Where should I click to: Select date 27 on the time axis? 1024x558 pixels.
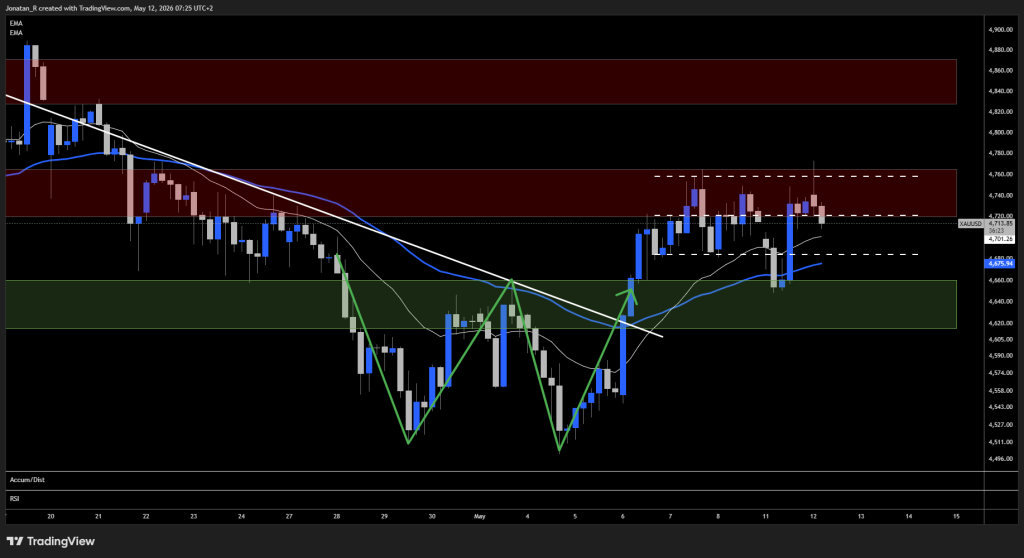coord(289,516)
